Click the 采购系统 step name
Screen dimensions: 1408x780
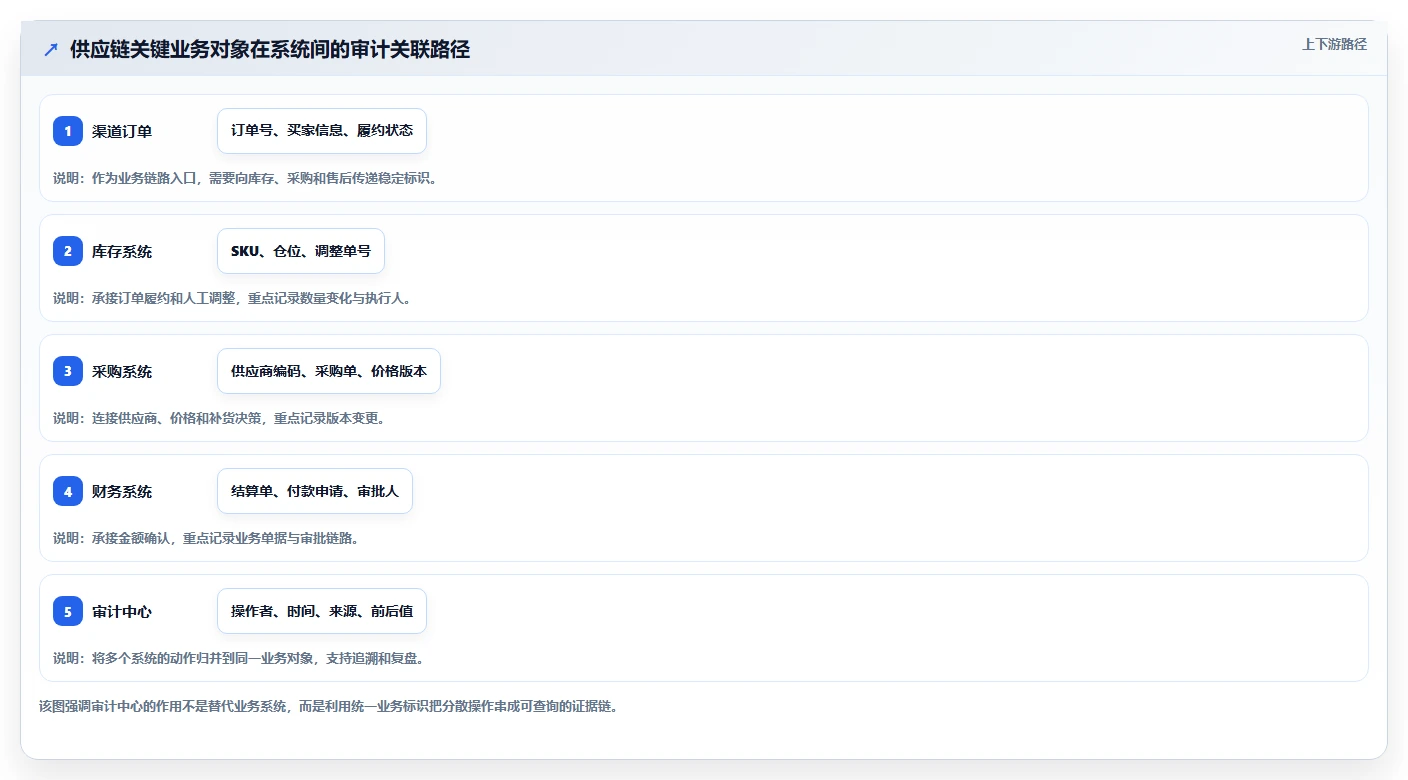pyautogui.click(x=122, y=371)
